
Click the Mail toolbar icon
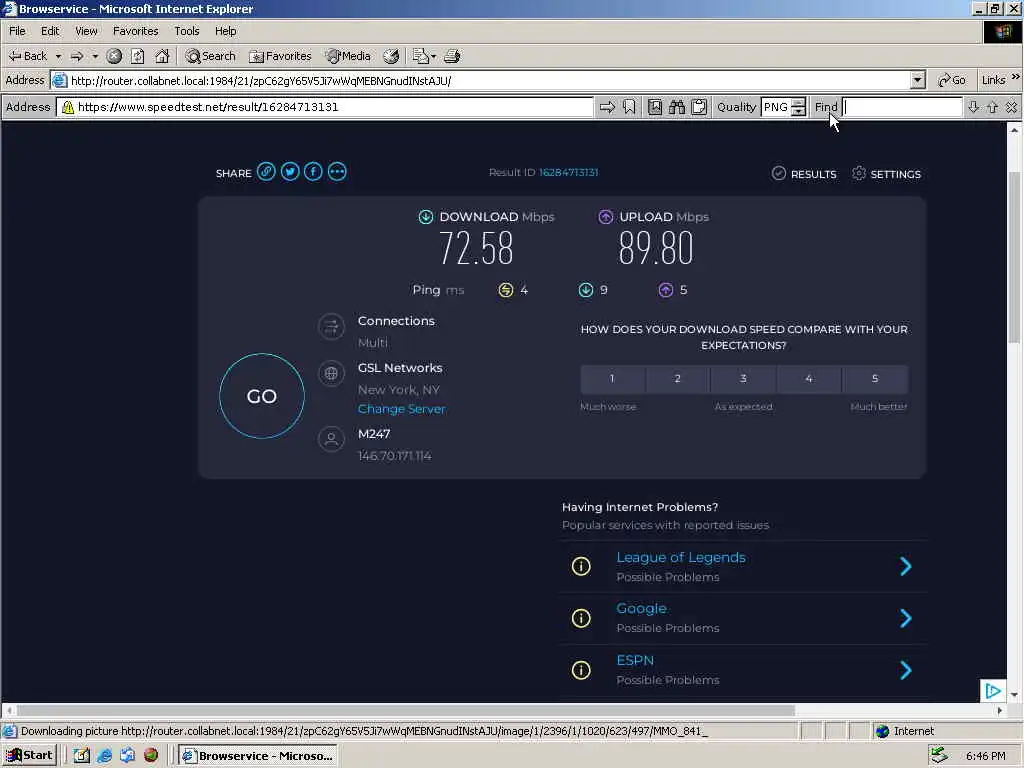pyautogui.click(x=420, y=56)
